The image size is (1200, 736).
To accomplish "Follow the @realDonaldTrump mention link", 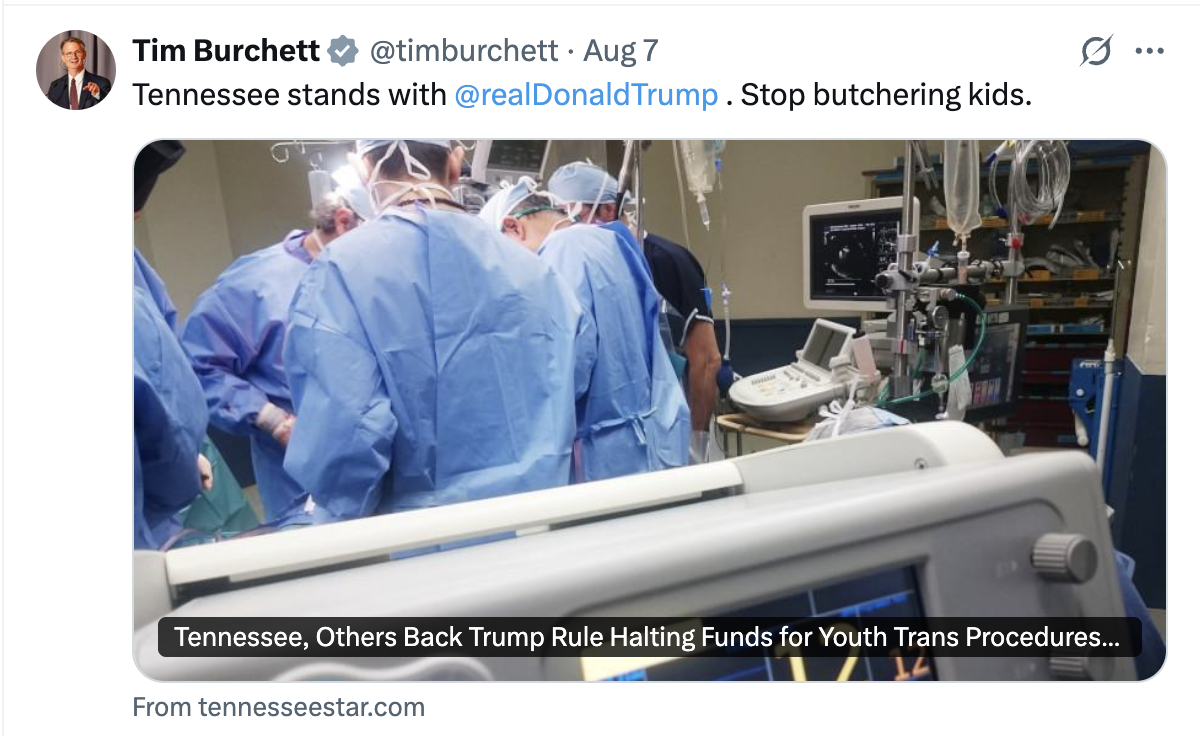I will [x=586, y=95].
